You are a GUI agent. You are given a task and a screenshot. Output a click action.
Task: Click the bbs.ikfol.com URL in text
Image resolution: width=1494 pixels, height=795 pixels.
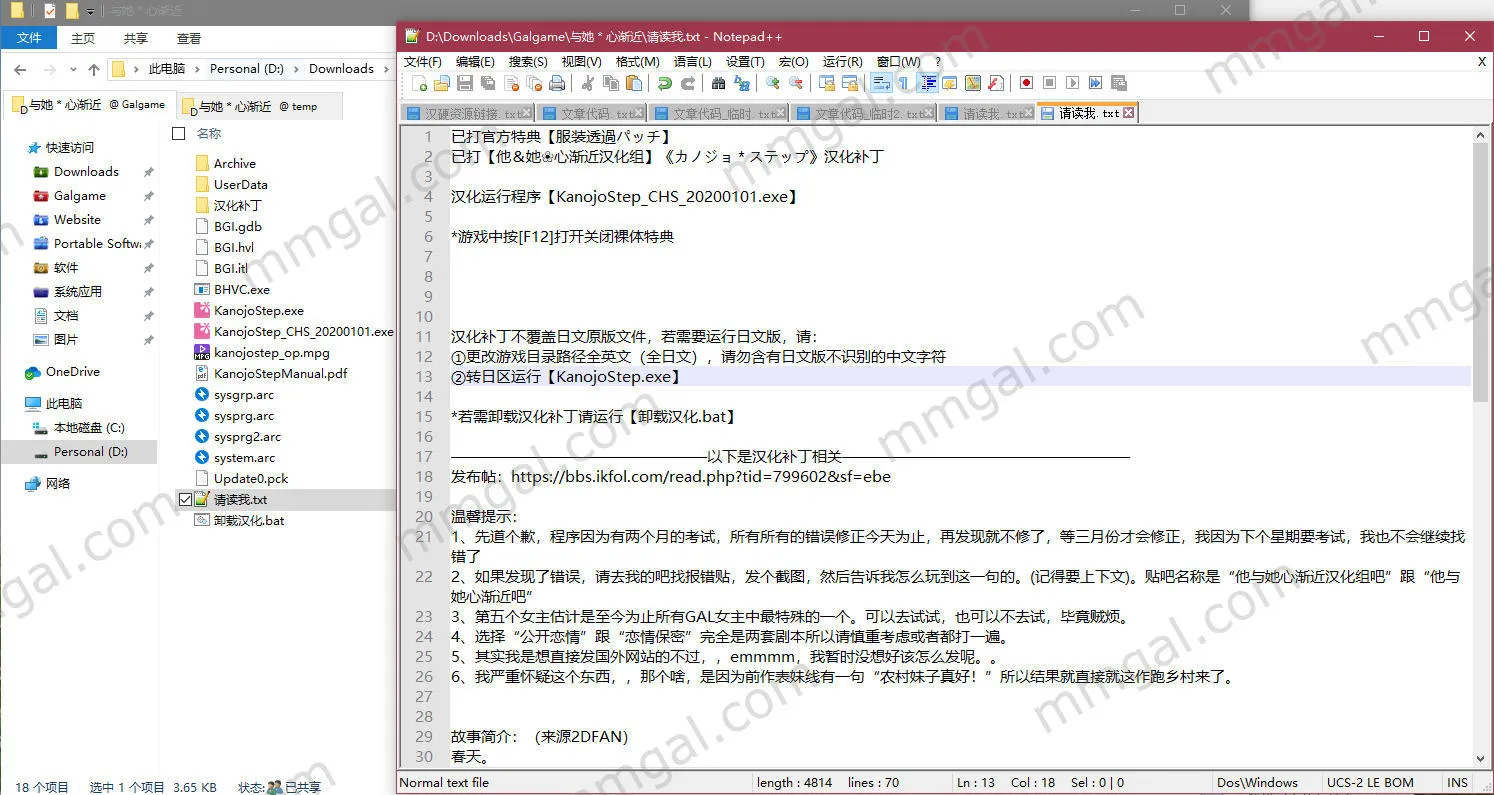[700, 477]
